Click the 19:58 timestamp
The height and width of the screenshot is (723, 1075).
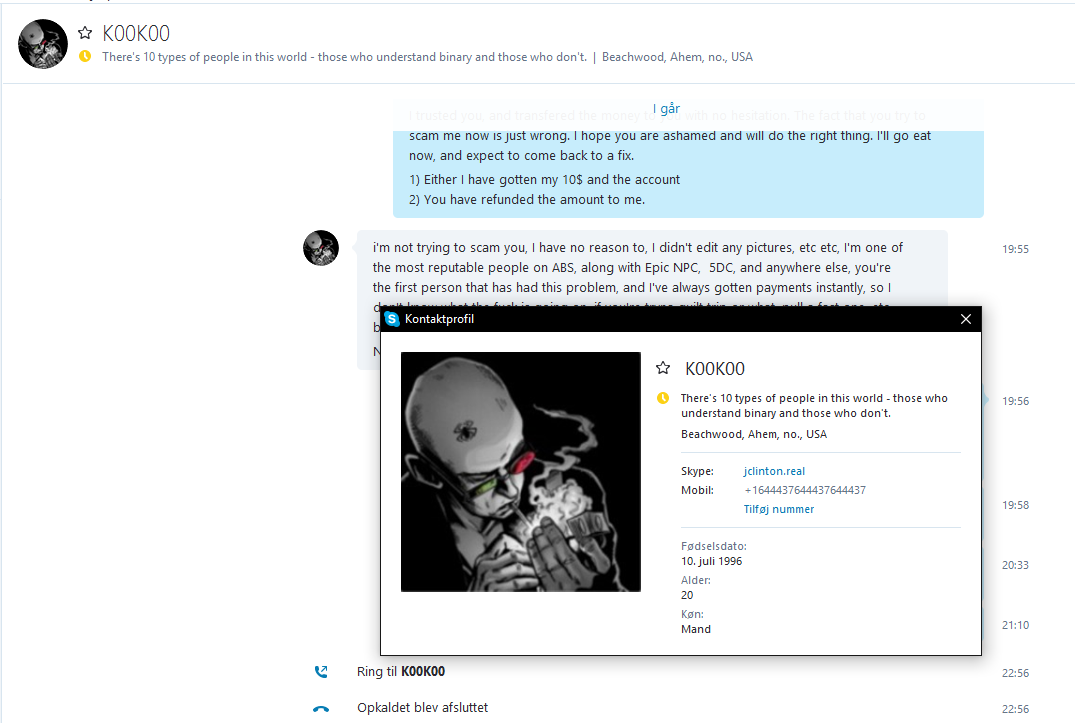pyautogui.click(x=1015, y=506)
